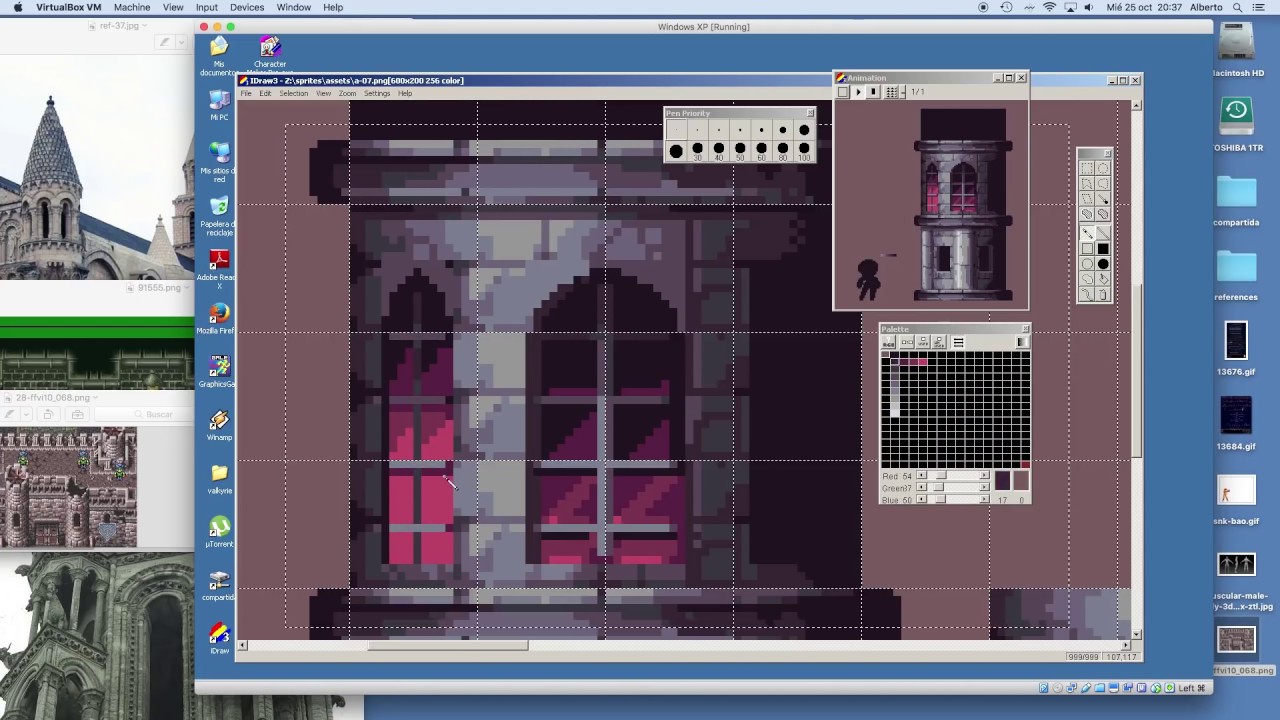1280x720 pixels.
Task: Open the Mozilla Firefox desktop icon
Action: (219, 319)
